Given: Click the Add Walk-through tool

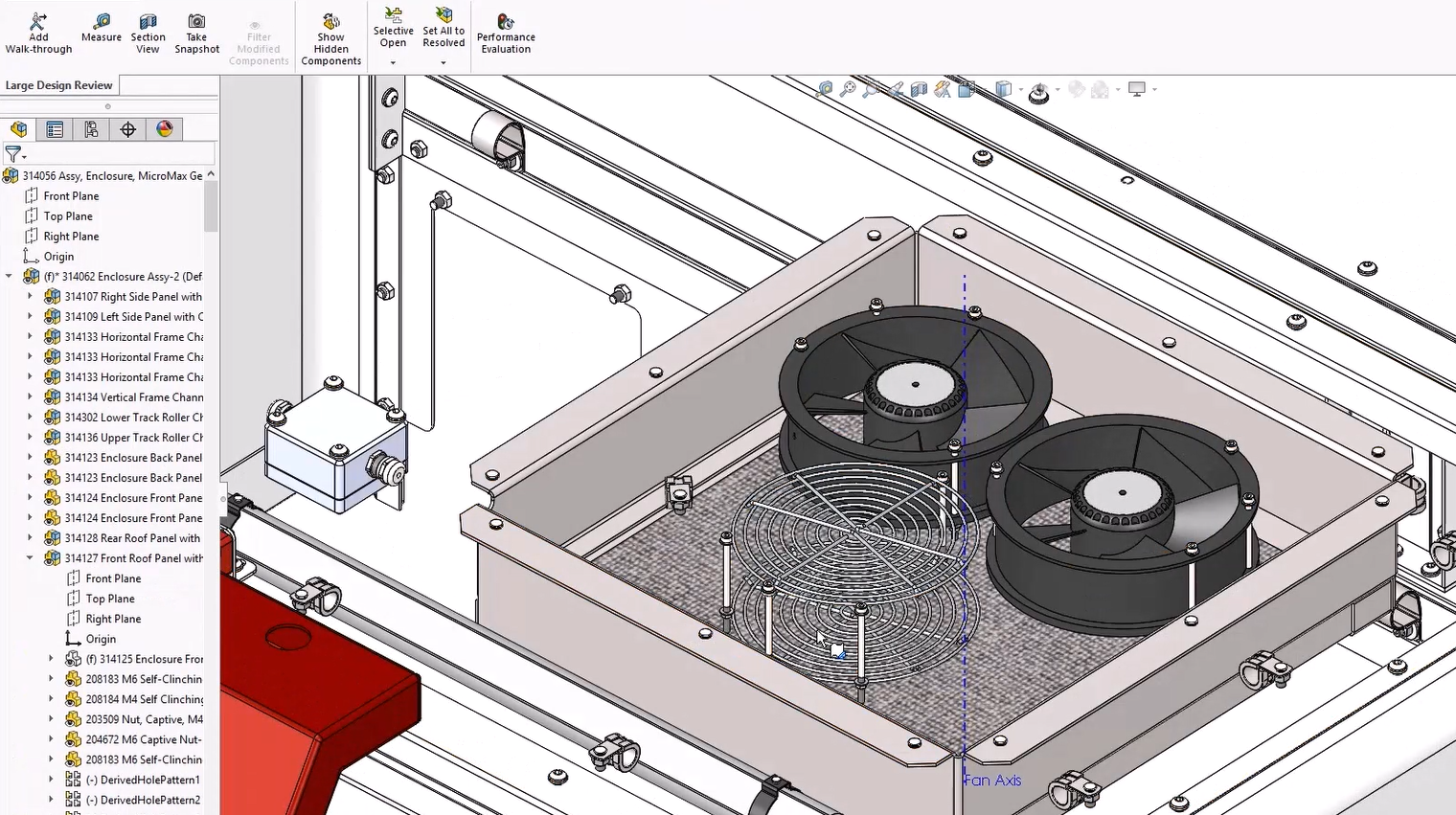Looking at the screenshot, I should tap(38, 33).
